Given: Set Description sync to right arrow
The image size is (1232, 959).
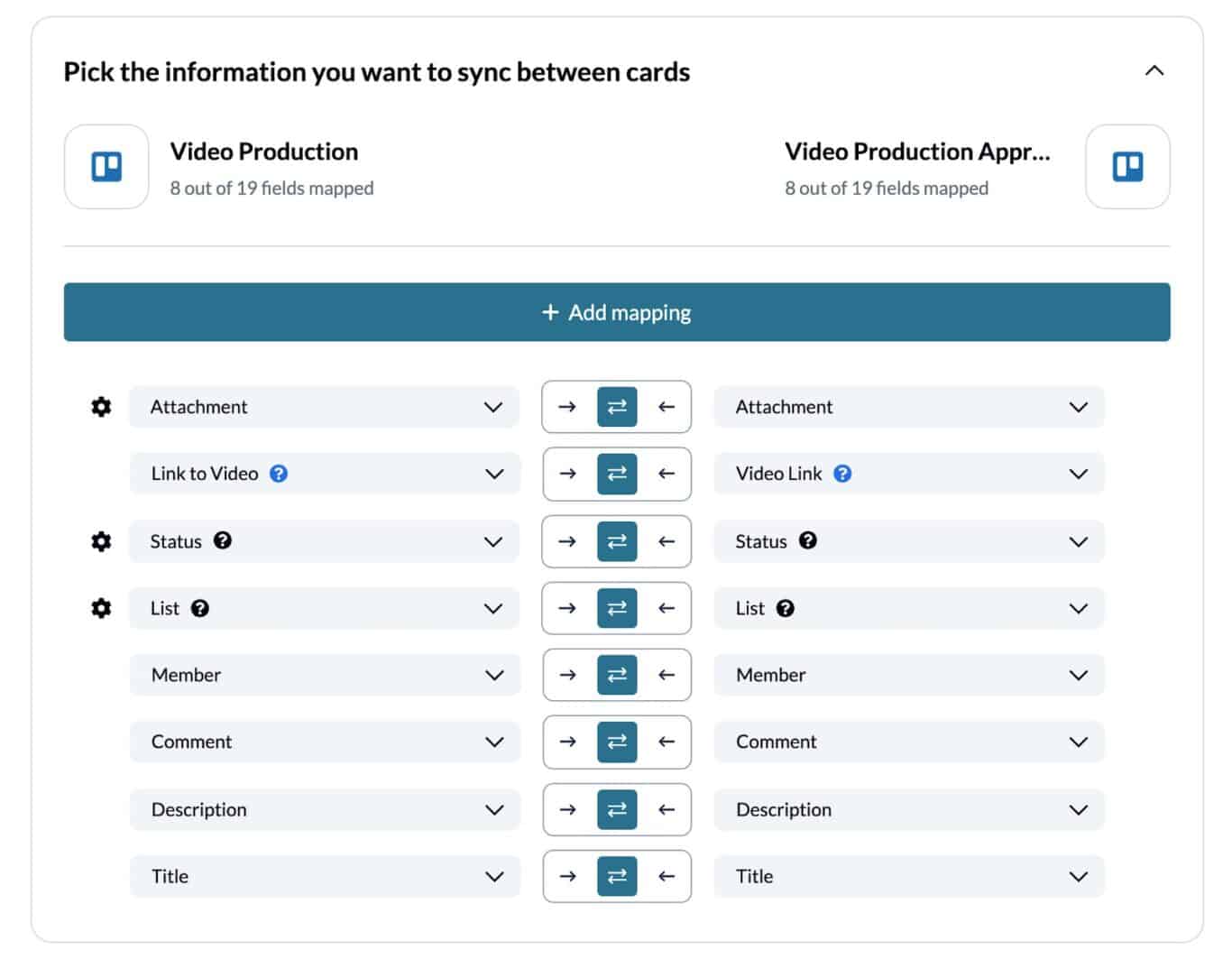Looking at the screenshot, I should pyautogui.click(x=567, y=809).
